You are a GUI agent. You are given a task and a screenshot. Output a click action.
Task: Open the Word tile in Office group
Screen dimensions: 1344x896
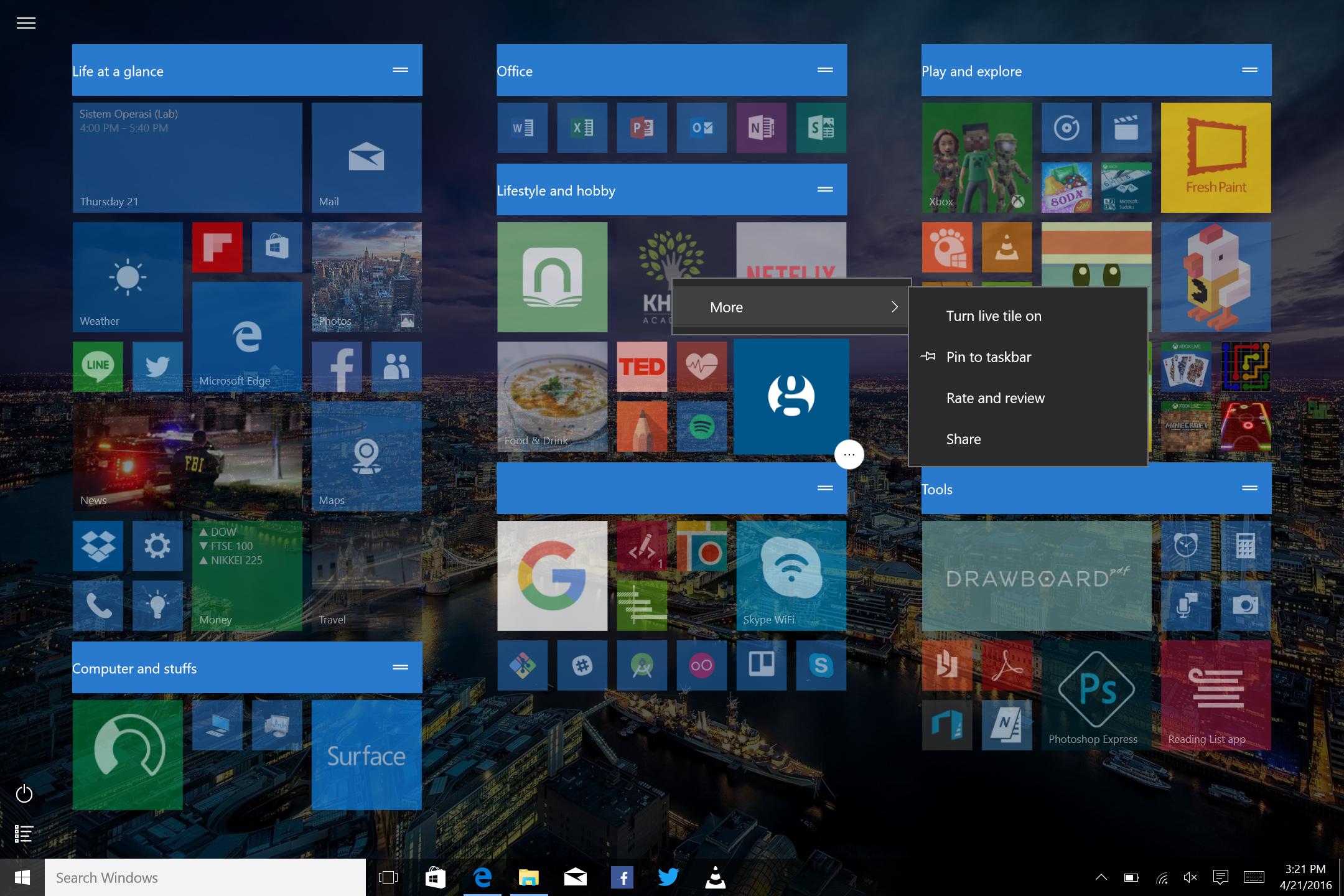[x=522, y=128]
